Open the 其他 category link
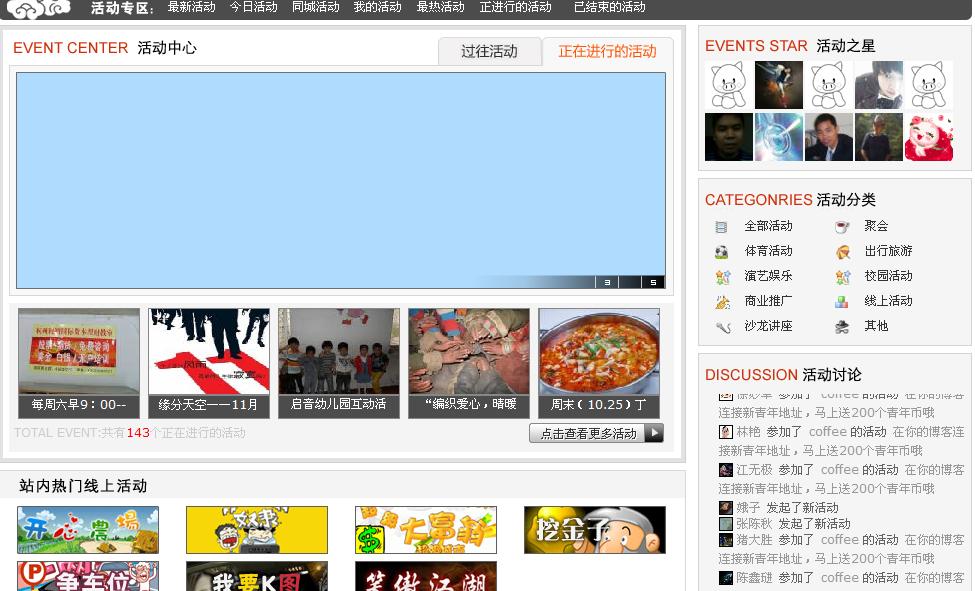The image size is (975, 591). pyautogui.click(x=876, y=325)
